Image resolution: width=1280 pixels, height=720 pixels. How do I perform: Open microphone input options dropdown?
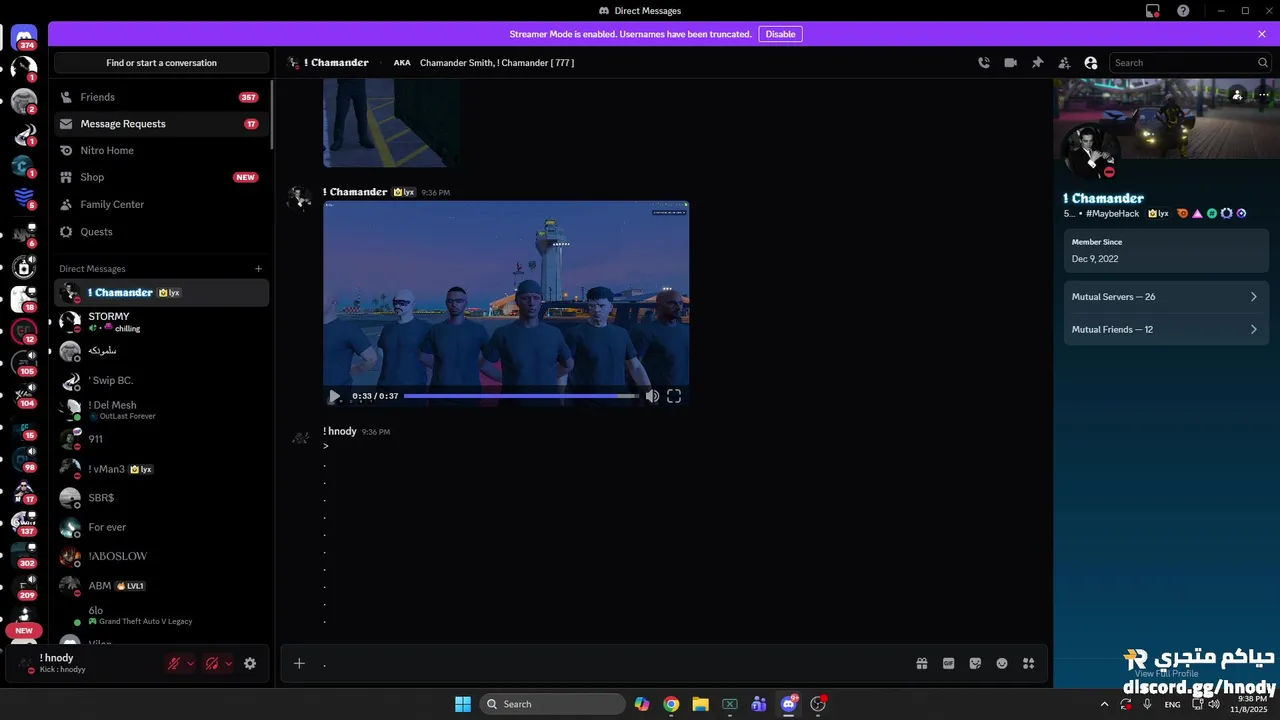click(191, 663)
